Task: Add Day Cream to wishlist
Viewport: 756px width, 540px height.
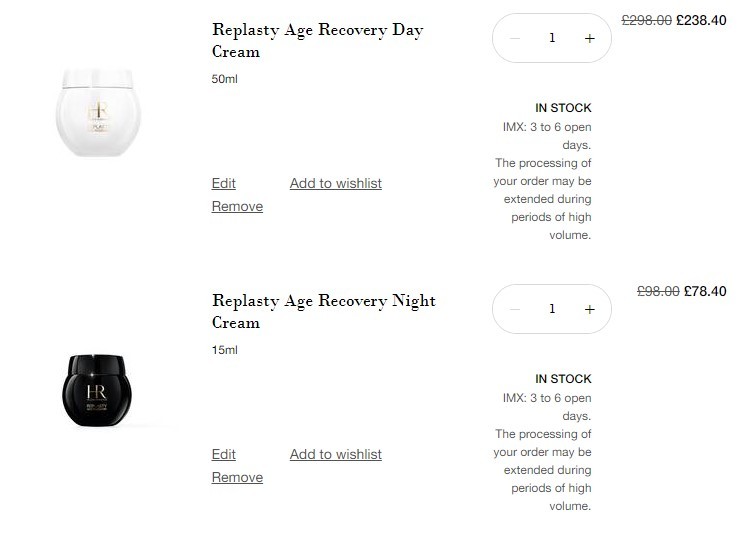Action: point(336,183)
